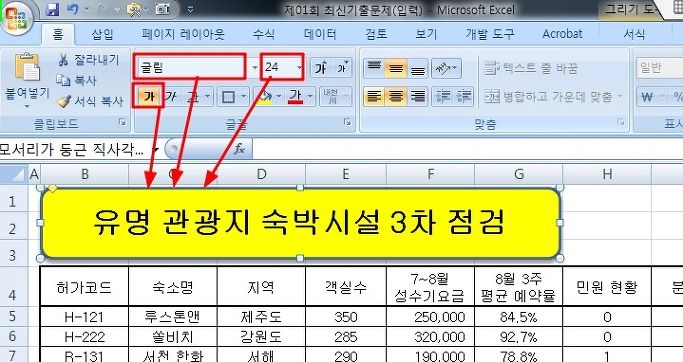Click the font size box showing 24
The image size is (683, 362).
point(278,67)
